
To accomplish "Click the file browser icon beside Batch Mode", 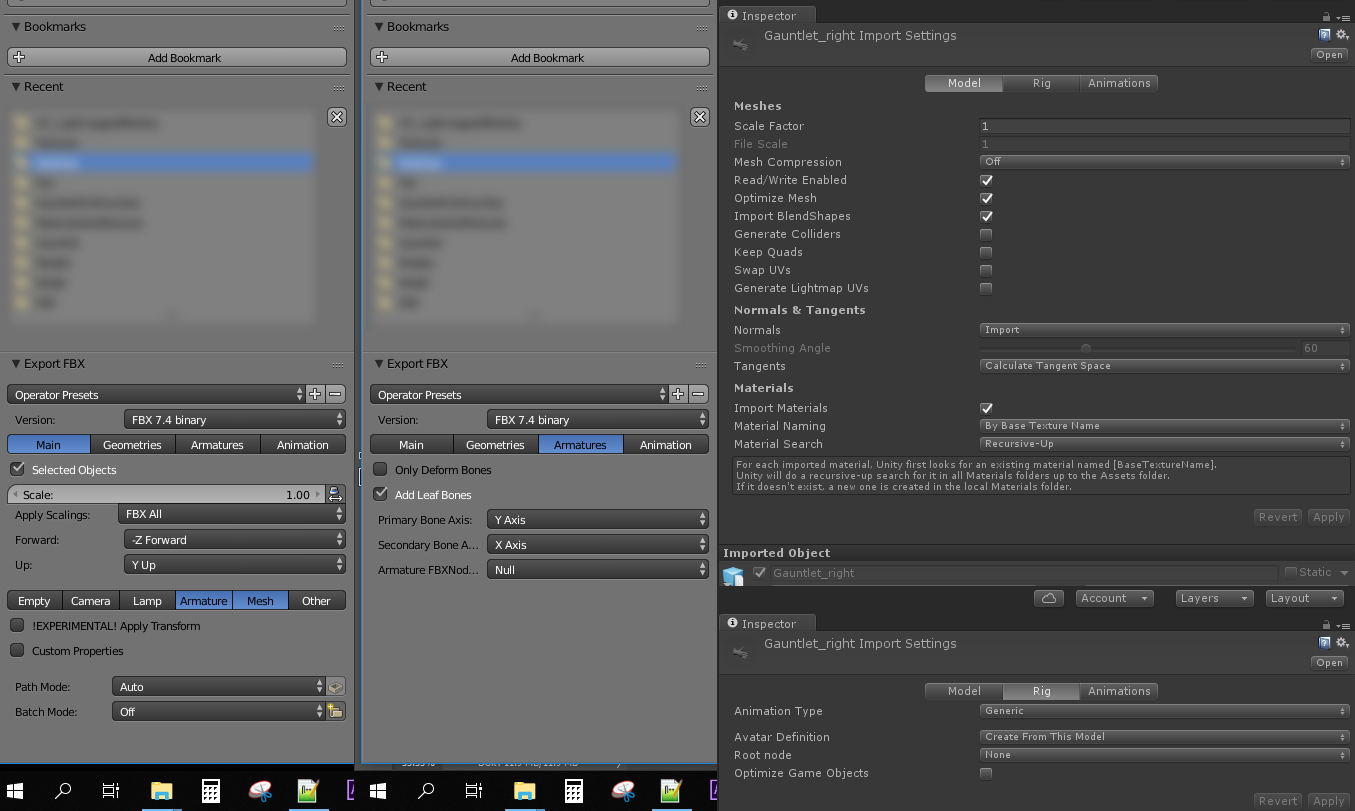I will (336, 711).
